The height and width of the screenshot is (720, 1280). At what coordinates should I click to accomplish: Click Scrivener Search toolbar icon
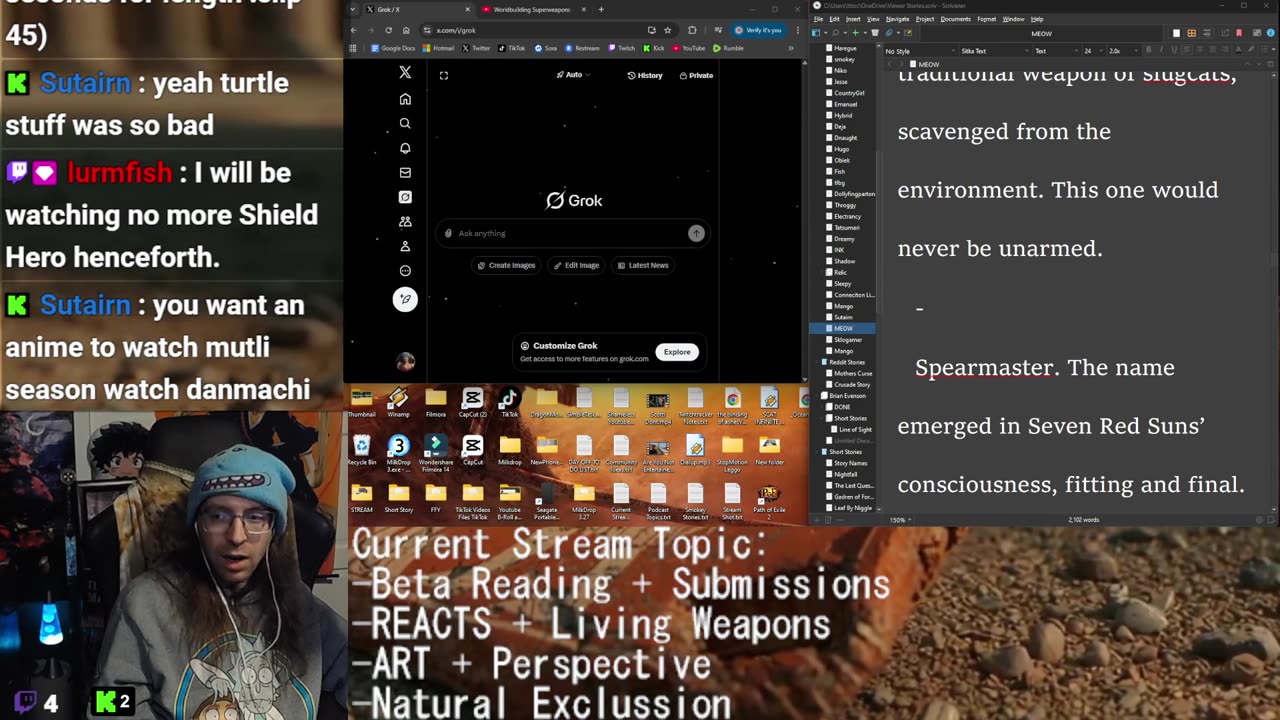coord(836,33)
